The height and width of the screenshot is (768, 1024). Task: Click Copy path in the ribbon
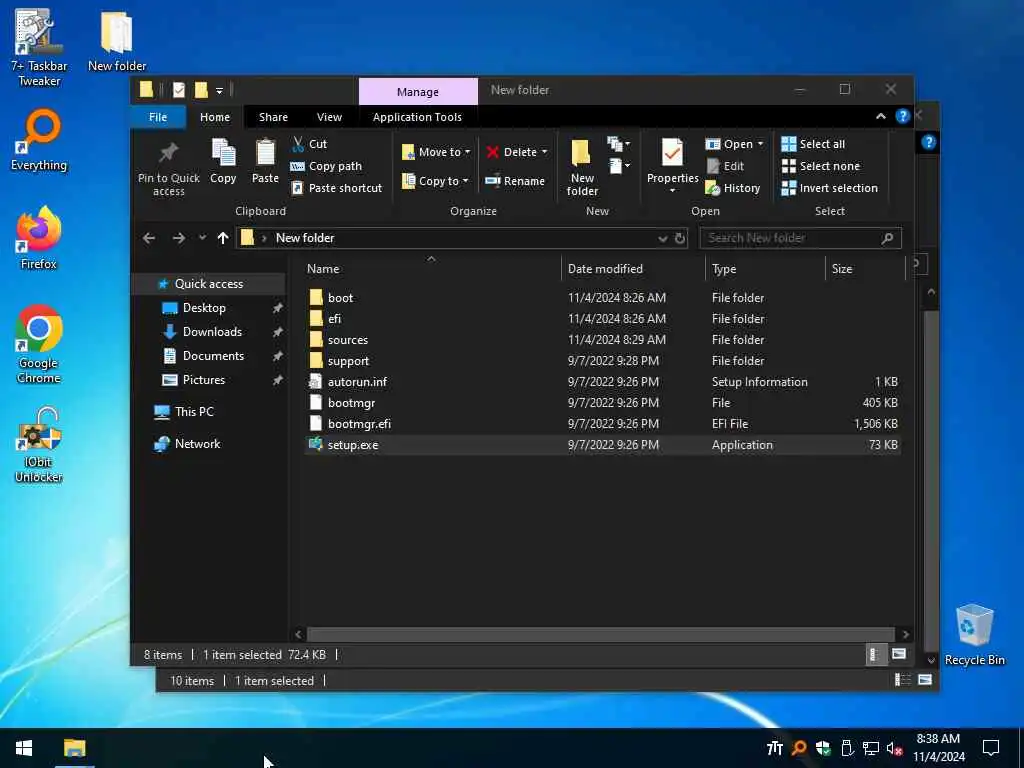point(326,166)
